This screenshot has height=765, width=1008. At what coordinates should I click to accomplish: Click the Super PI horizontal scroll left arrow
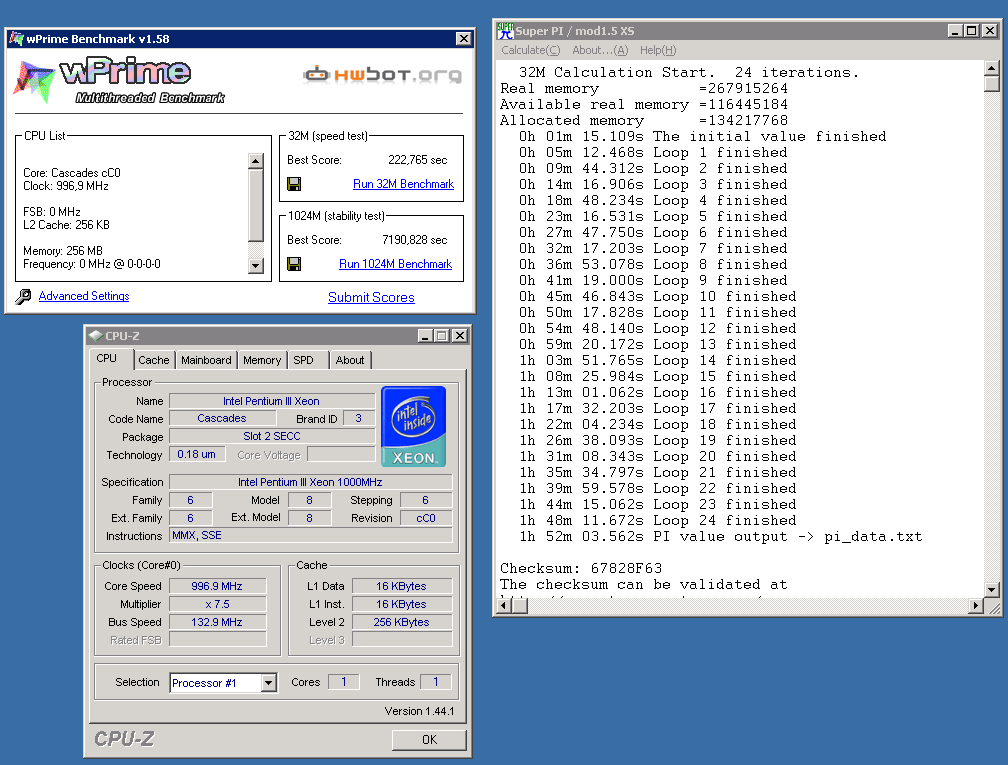[505, 605]
